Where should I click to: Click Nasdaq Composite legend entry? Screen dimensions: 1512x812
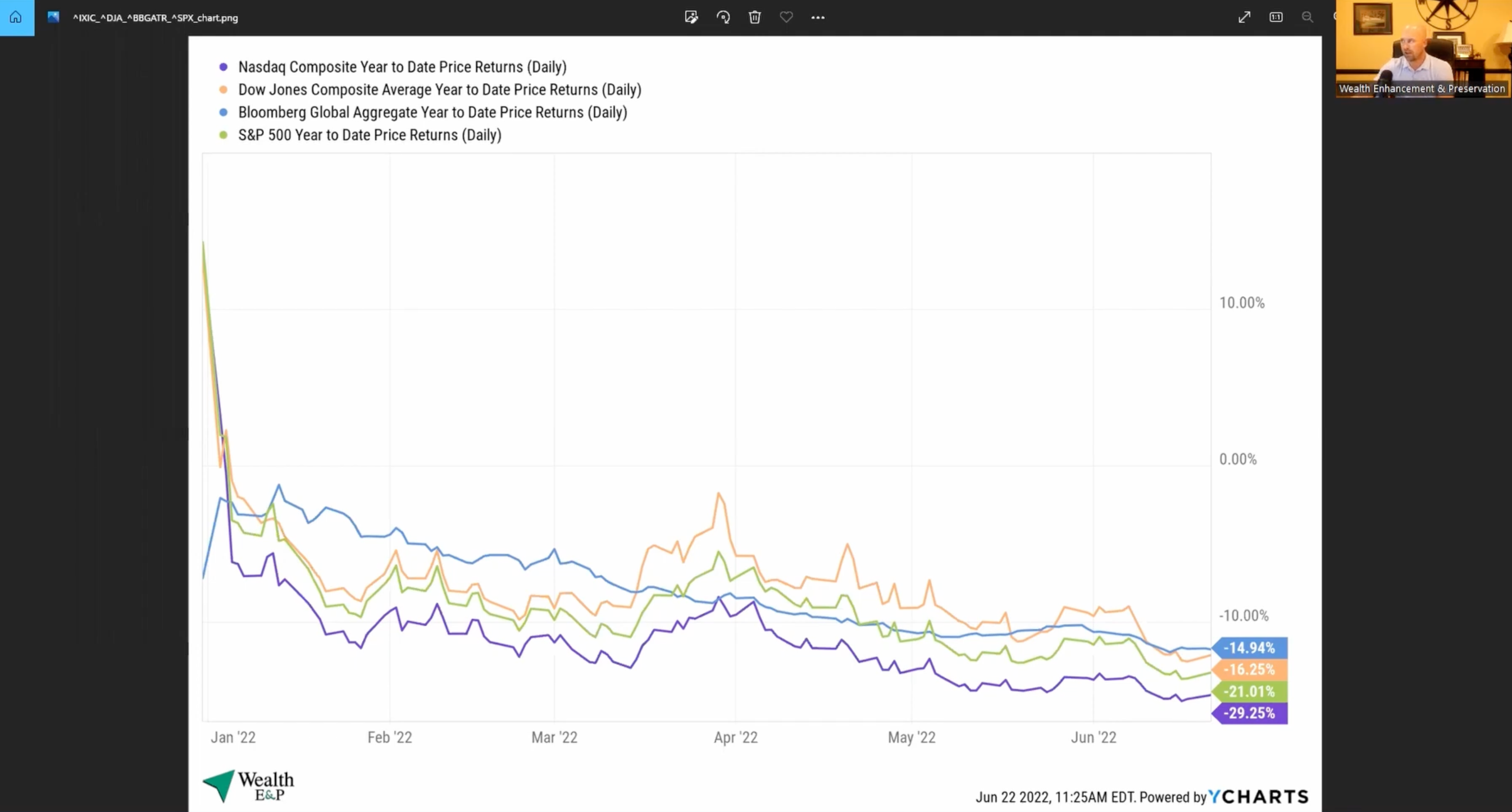pos(402,67)
